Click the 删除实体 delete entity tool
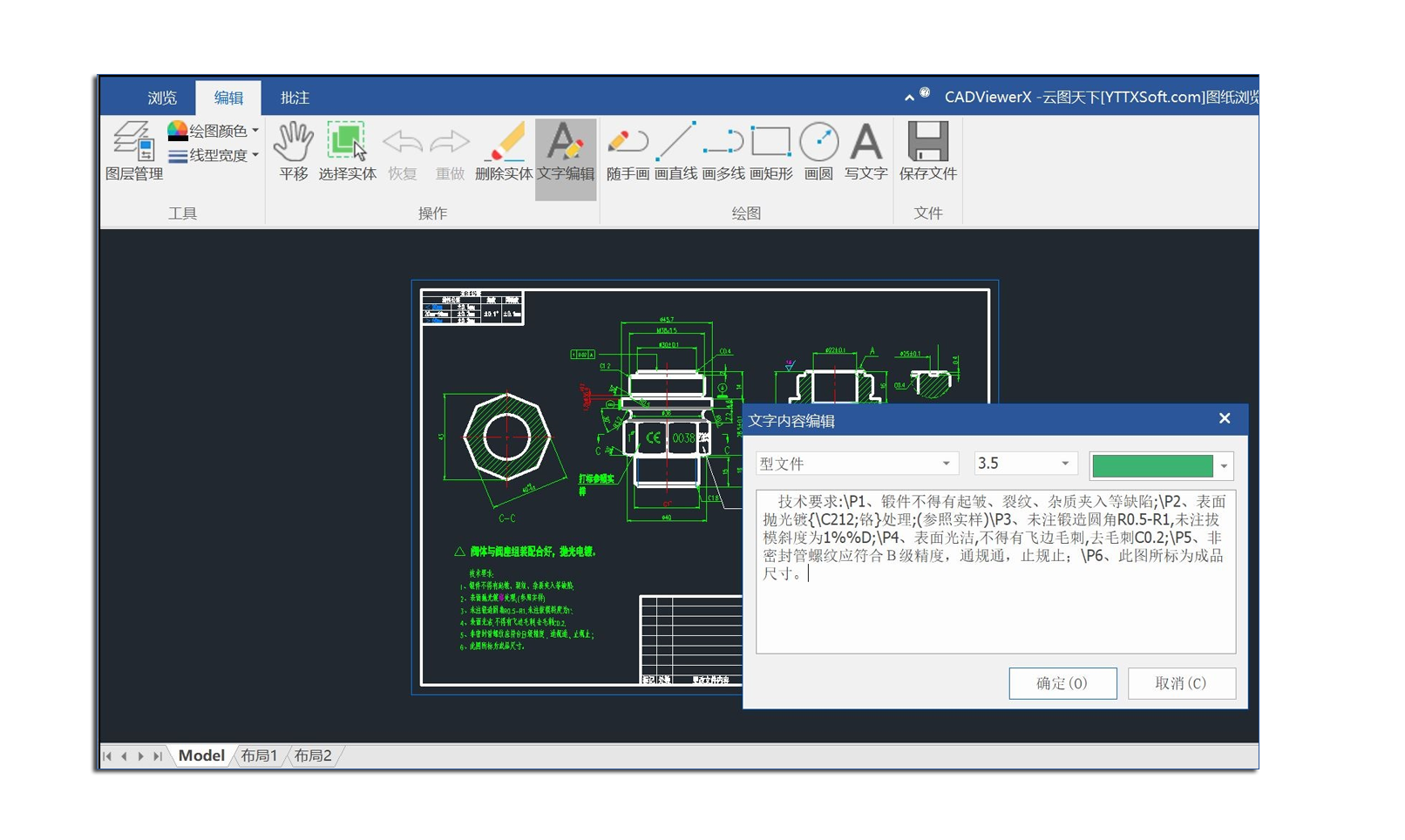Viewport: 1405px width, 840px height. (507, 155)
